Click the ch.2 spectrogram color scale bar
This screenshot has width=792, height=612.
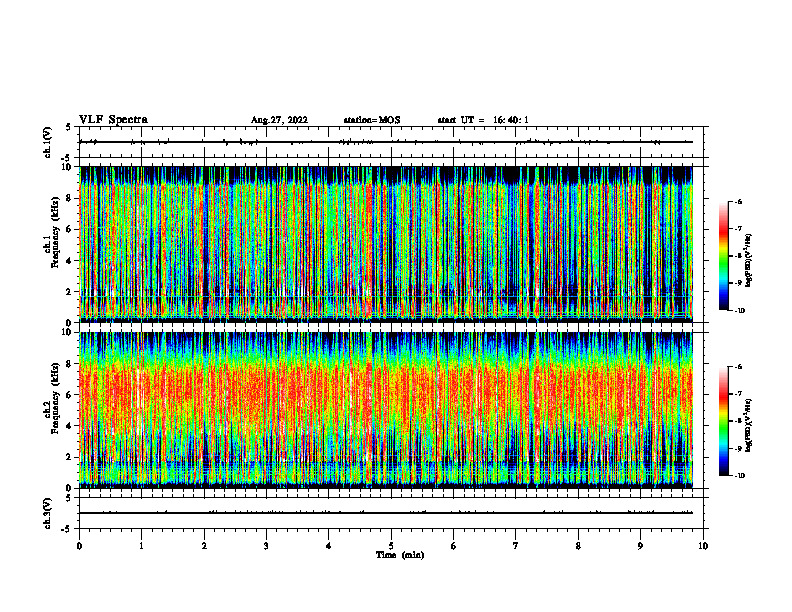[x=723, y=421]
